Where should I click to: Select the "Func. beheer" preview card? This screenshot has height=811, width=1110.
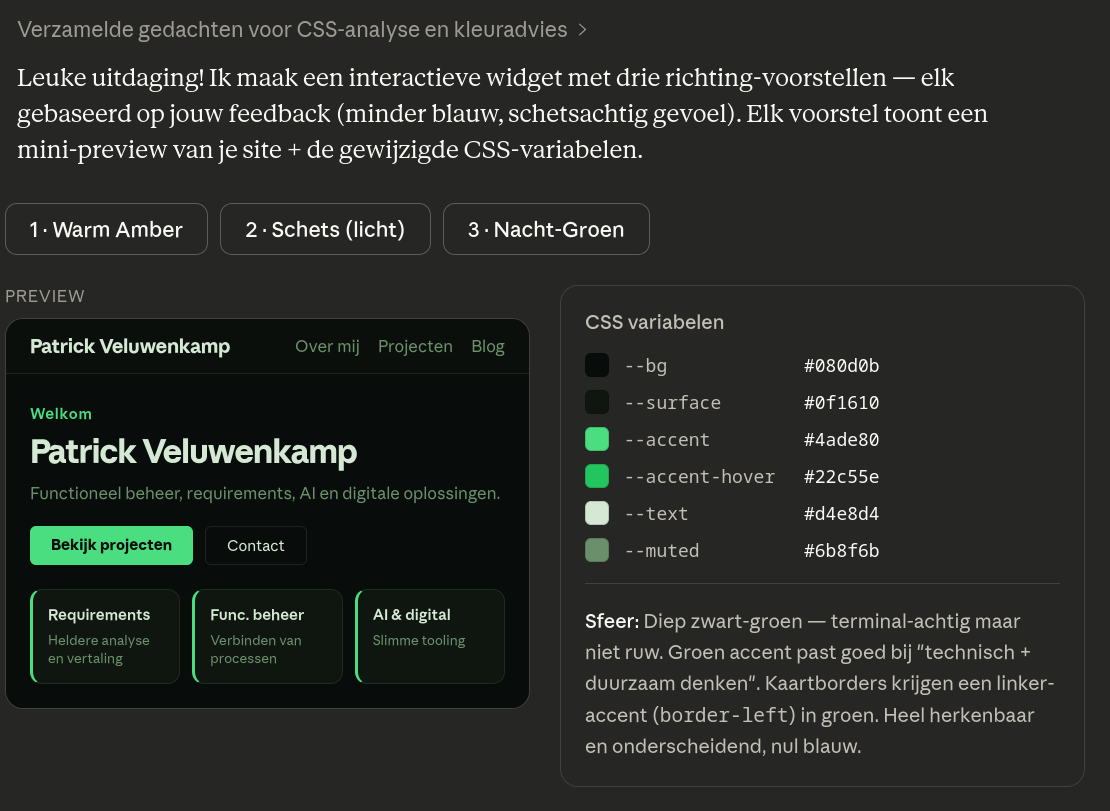(267, 636)
